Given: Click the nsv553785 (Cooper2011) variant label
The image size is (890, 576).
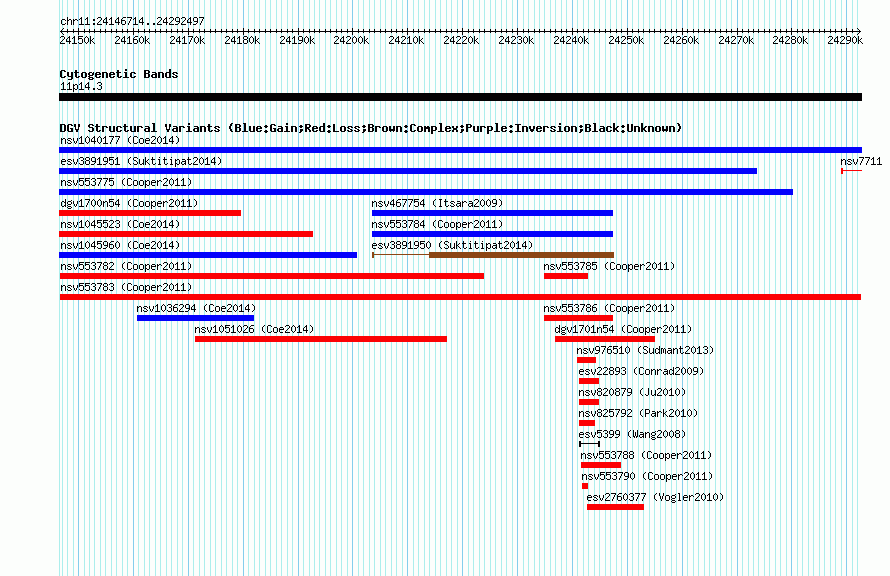Looking at the screenshot, I should point(609,266).
